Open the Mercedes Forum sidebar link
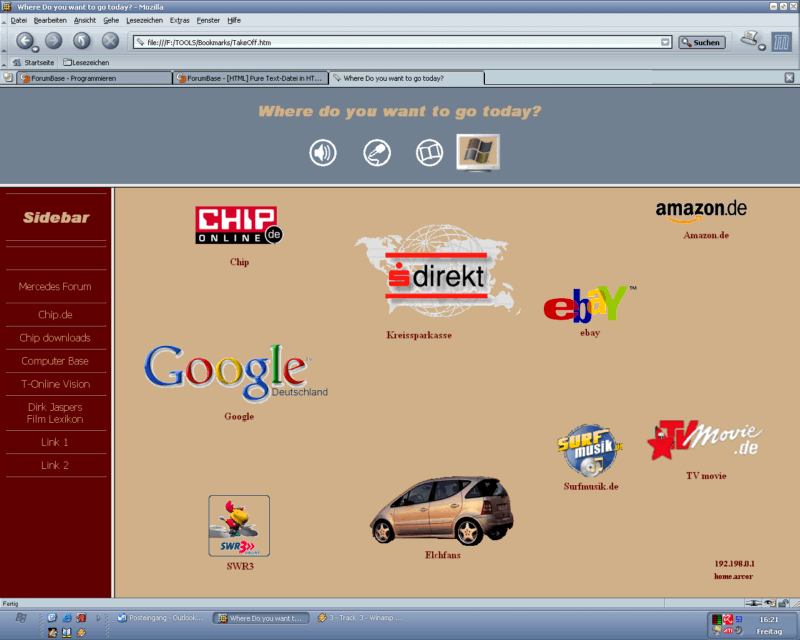Screen dimensions: 800x640 pos(55,286)
